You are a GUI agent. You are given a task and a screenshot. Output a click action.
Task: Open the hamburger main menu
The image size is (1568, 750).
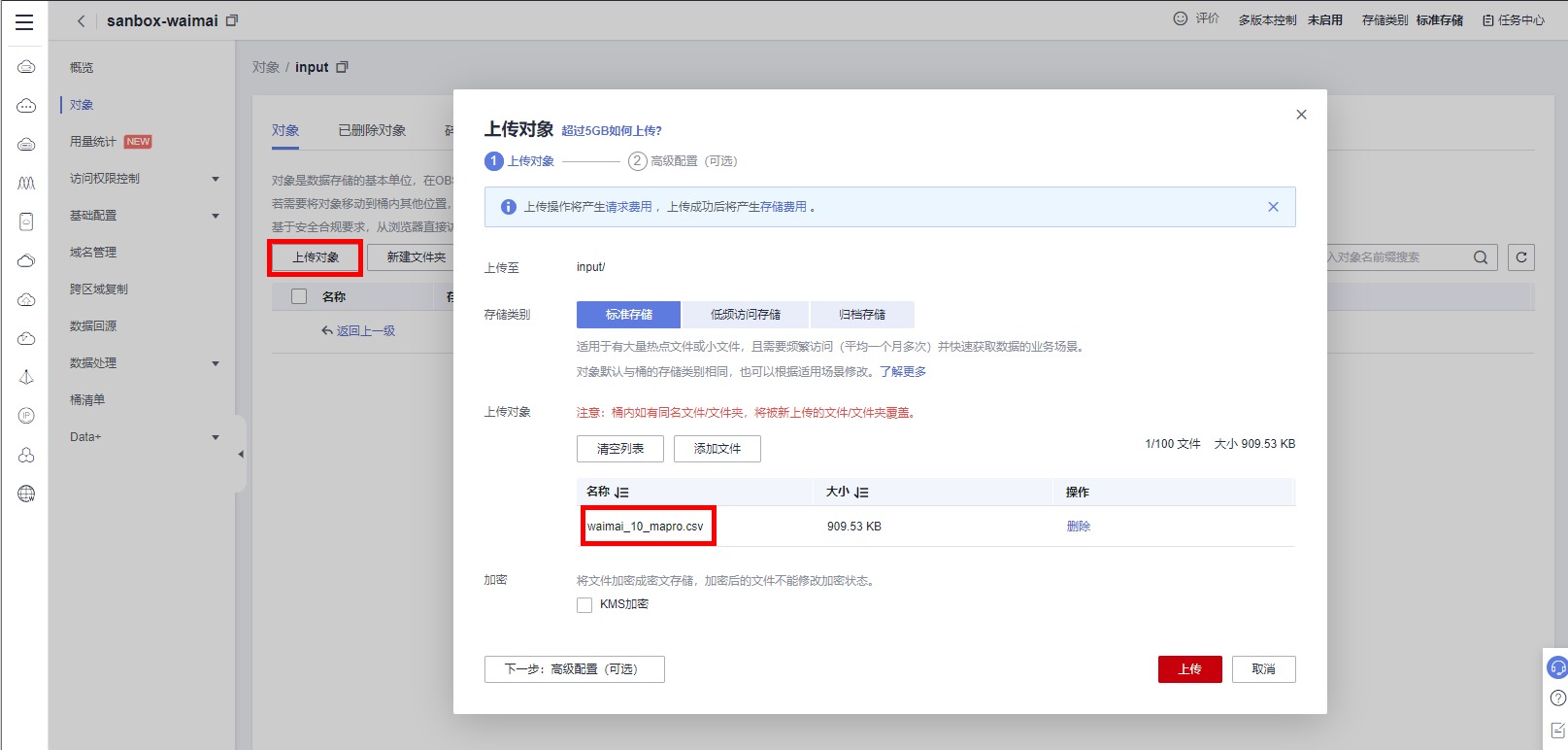(x=24, y=21)
